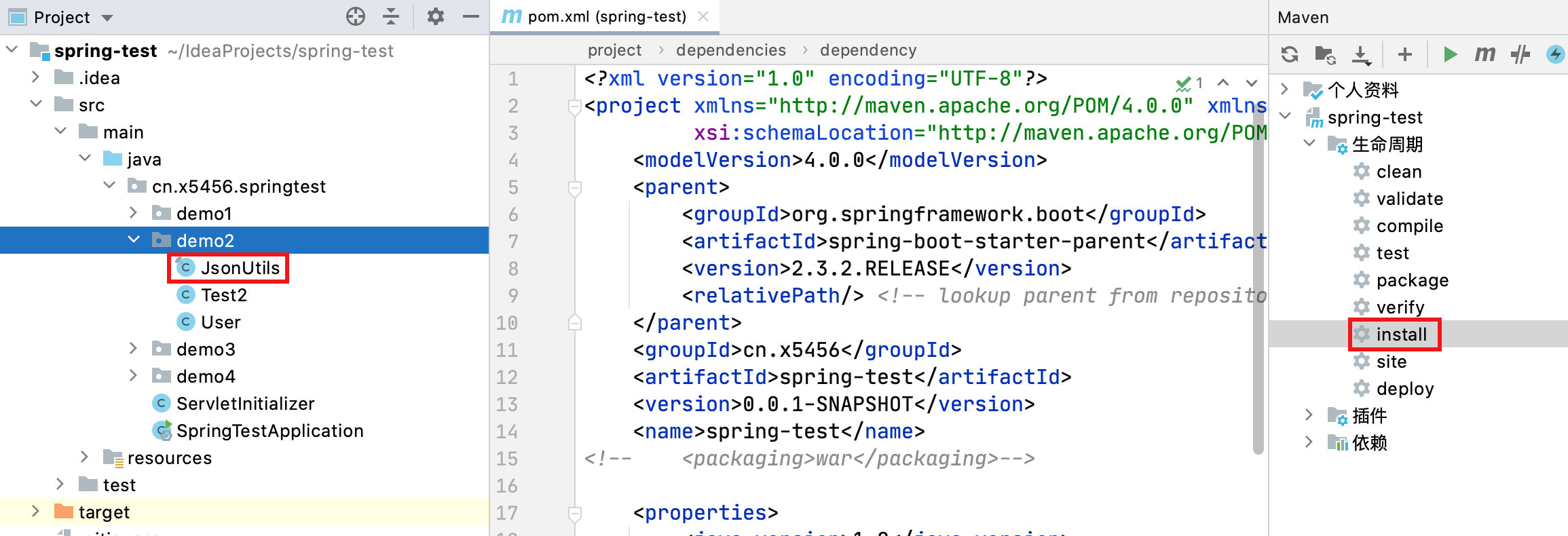Click the inspection checkmark indicator widget
This screenshot has width=1568, height=536.
(1189, 83)
